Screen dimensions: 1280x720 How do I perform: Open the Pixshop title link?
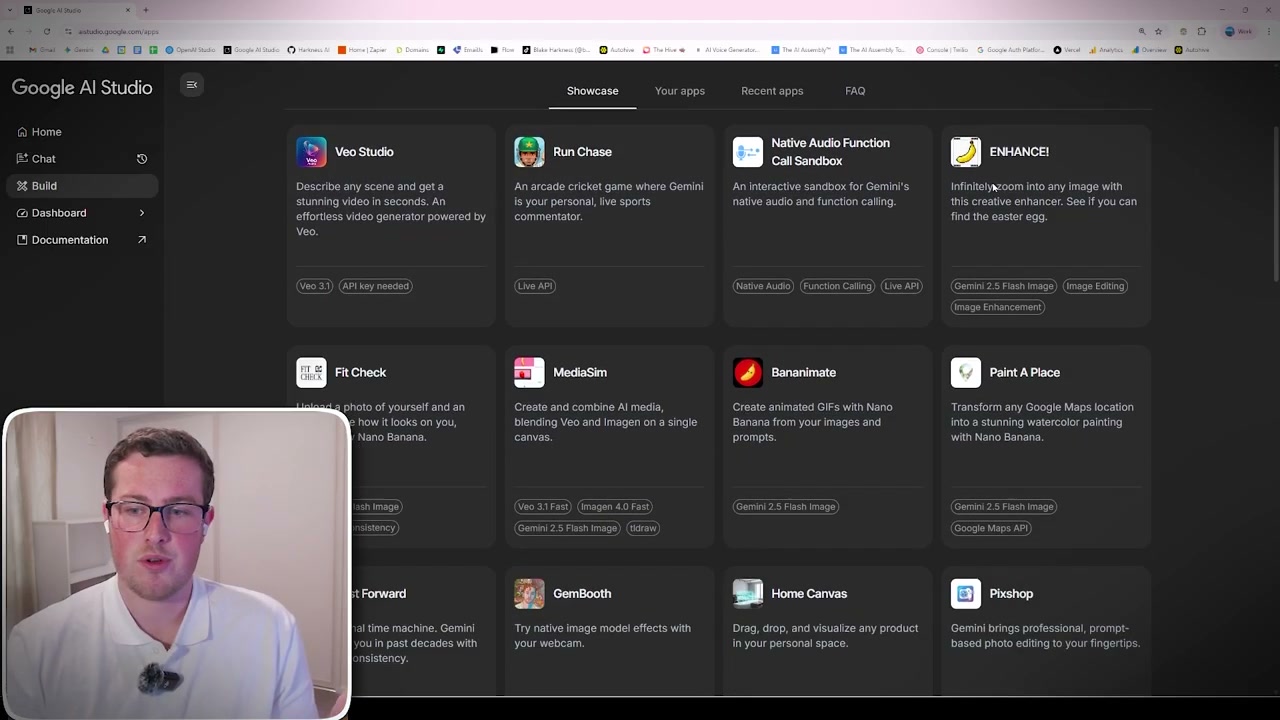(1011, 593)
